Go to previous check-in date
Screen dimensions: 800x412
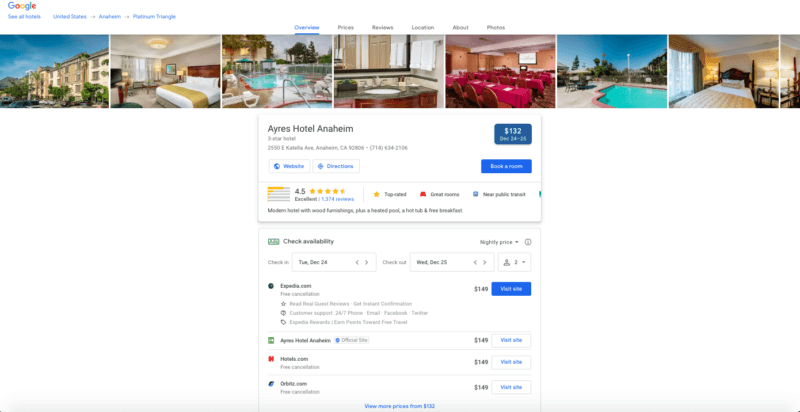(x=357, y=263)
